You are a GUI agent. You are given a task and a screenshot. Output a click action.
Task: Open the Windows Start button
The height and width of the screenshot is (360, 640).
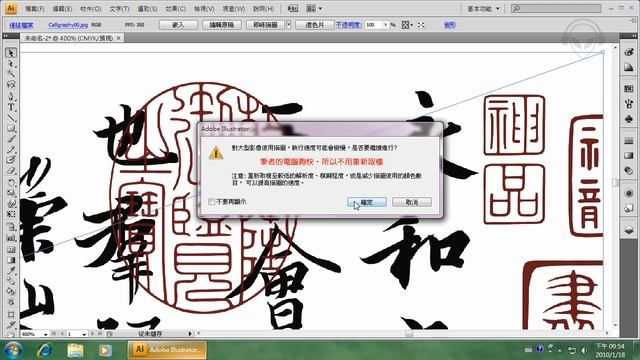(x=13, y=350)
